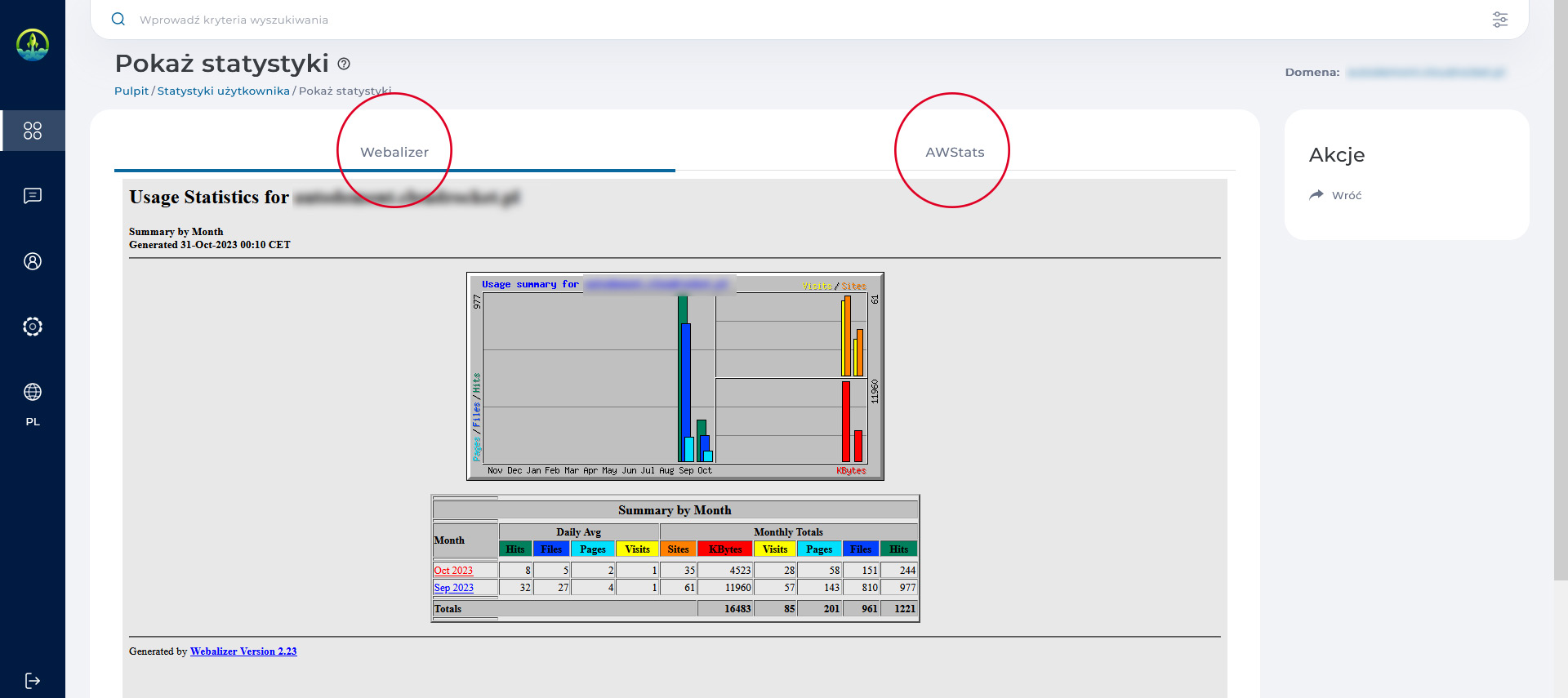Viewport: 1568px width, 698px height.
Task: Open the user account icon
Action: (33, 261)
